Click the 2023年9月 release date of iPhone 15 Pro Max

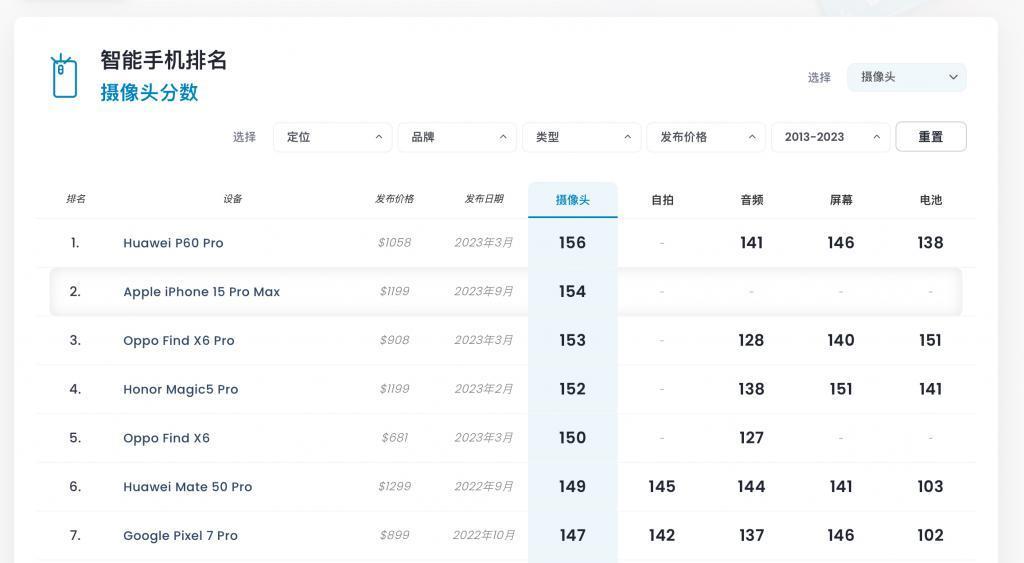(484, 291)
